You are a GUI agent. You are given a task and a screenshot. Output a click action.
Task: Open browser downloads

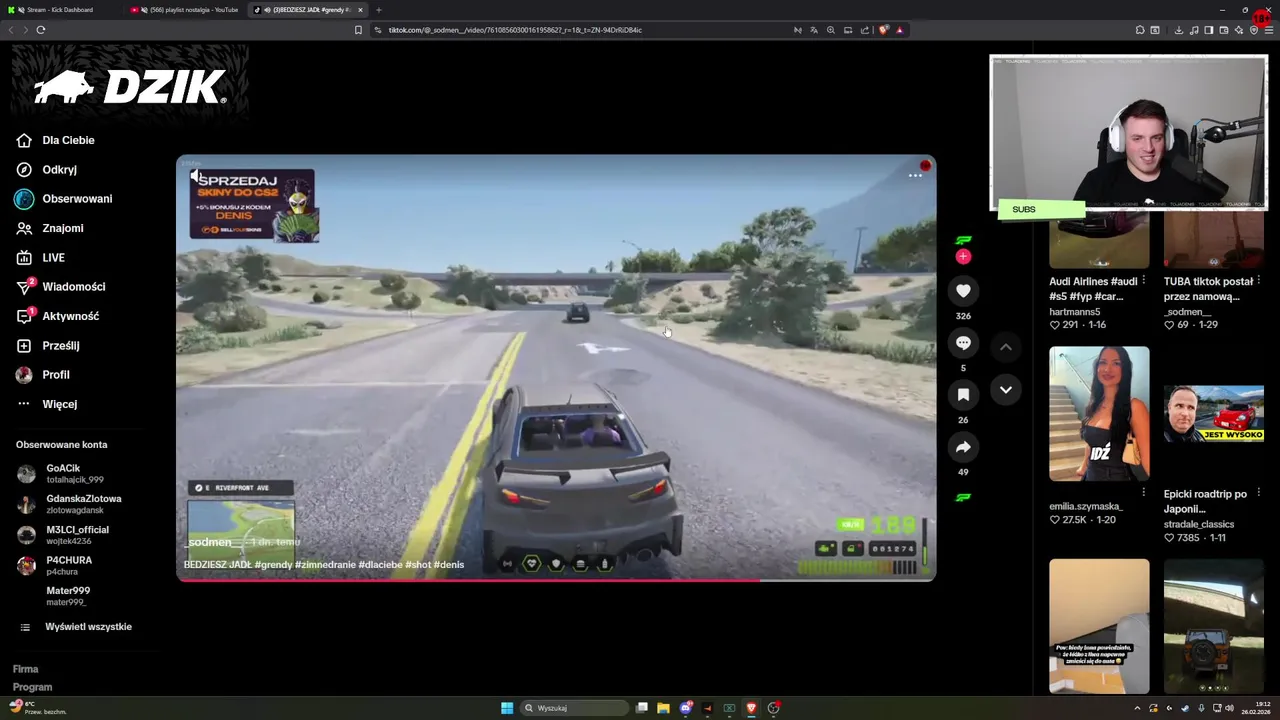(x=1179, y=30)
